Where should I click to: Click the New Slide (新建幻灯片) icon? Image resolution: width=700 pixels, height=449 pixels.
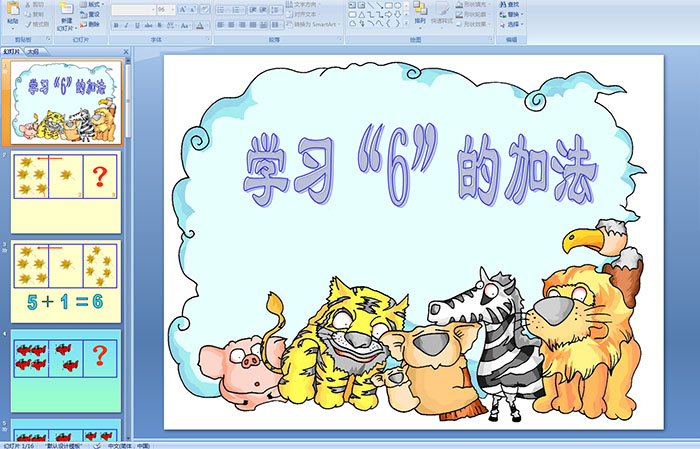click(67, 9)
